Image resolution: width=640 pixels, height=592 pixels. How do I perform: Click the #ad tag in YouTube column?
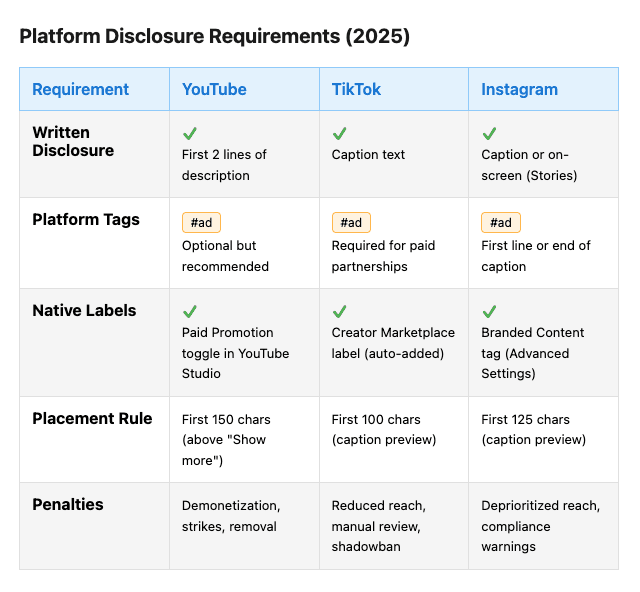coord(201,223)
